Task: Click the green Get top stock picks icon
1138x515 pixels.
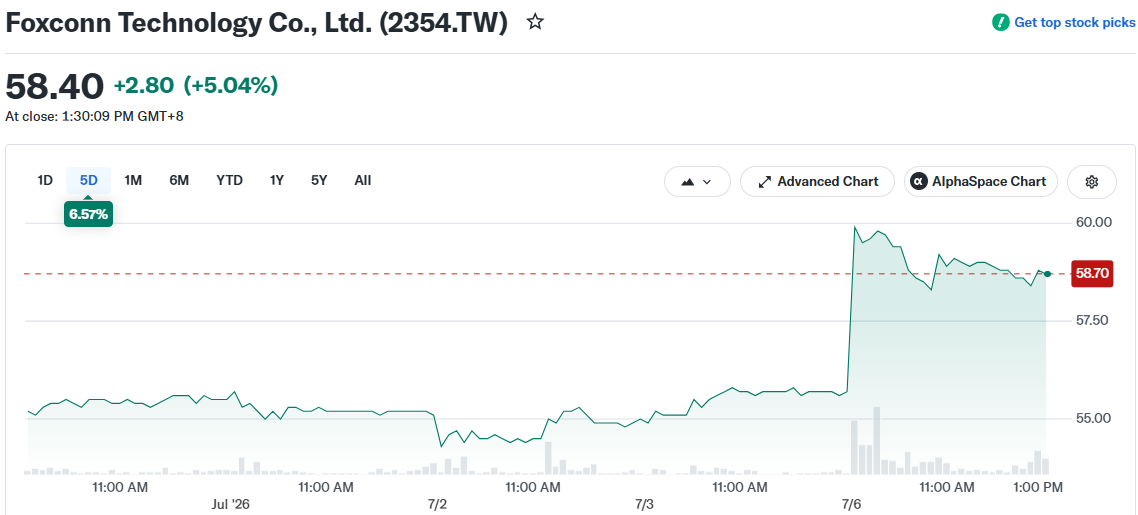Action: [x=1001, y=22]
